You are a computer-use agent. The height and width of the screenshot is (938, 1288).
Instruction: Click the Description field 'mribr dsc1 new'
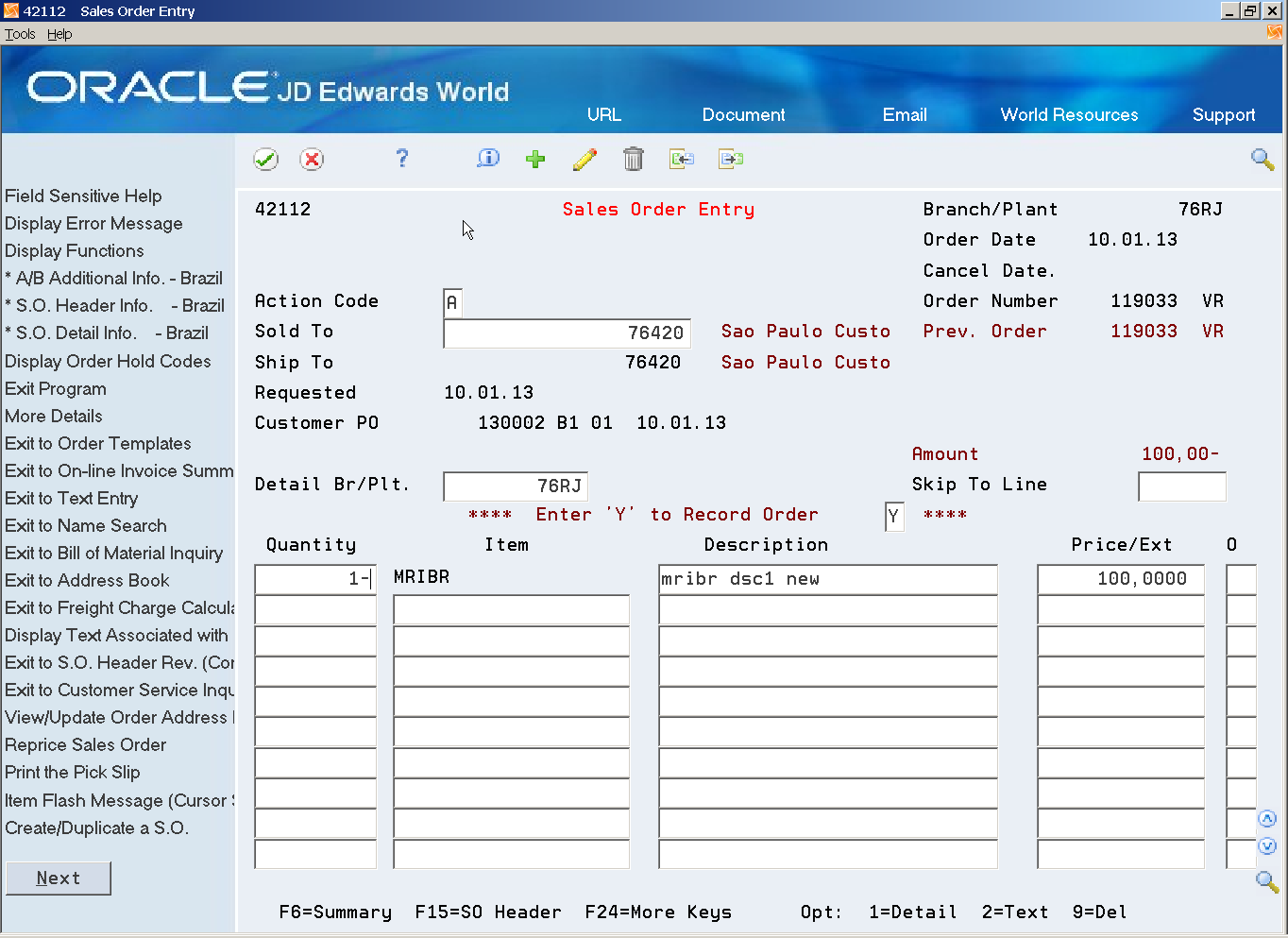coord(828,579)
